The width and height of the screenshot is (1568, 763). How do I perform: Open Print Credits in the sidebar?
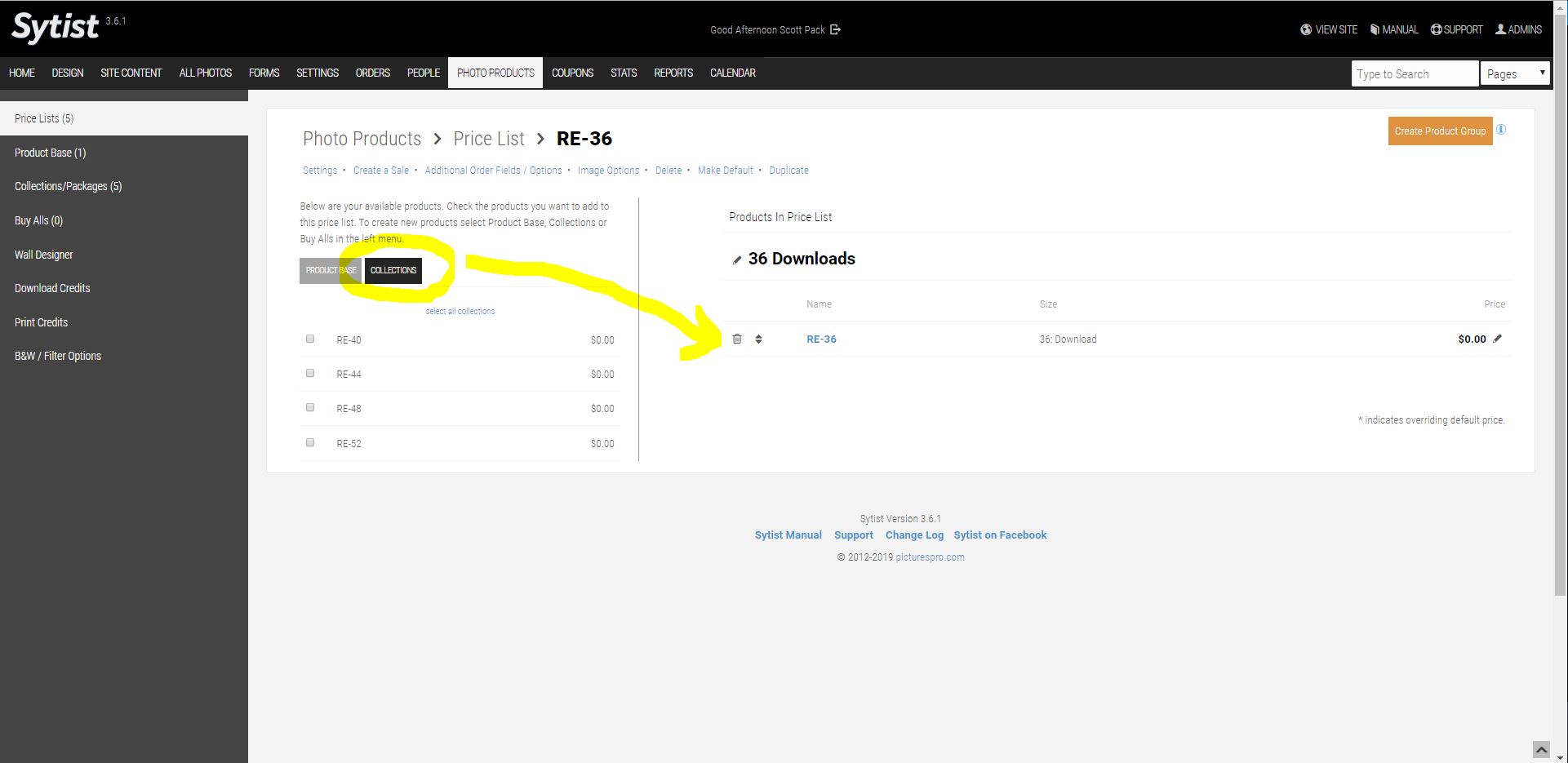41,322
